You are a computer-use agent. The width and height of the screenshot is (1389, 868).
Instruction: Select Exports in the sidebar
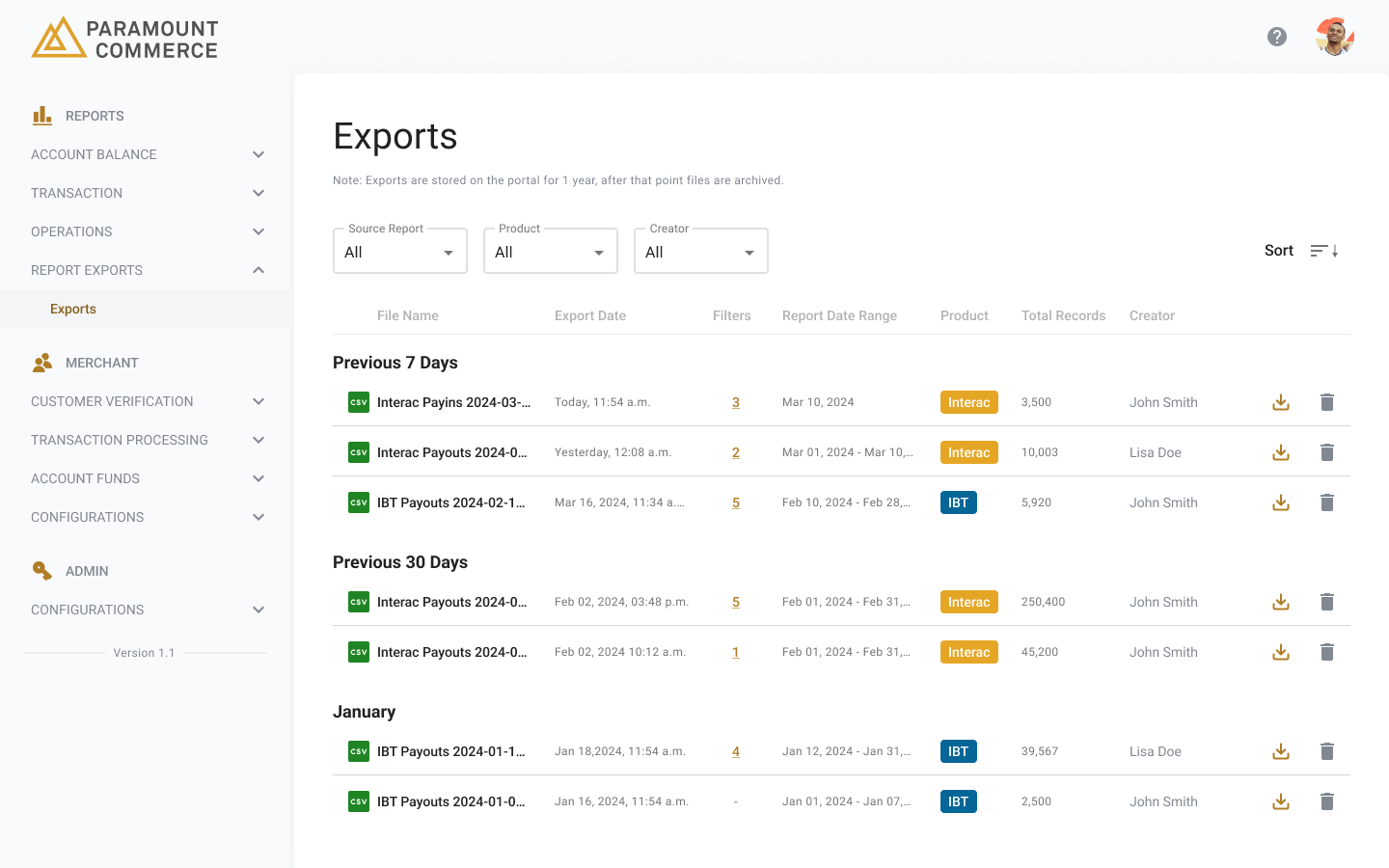click(73, 309)
